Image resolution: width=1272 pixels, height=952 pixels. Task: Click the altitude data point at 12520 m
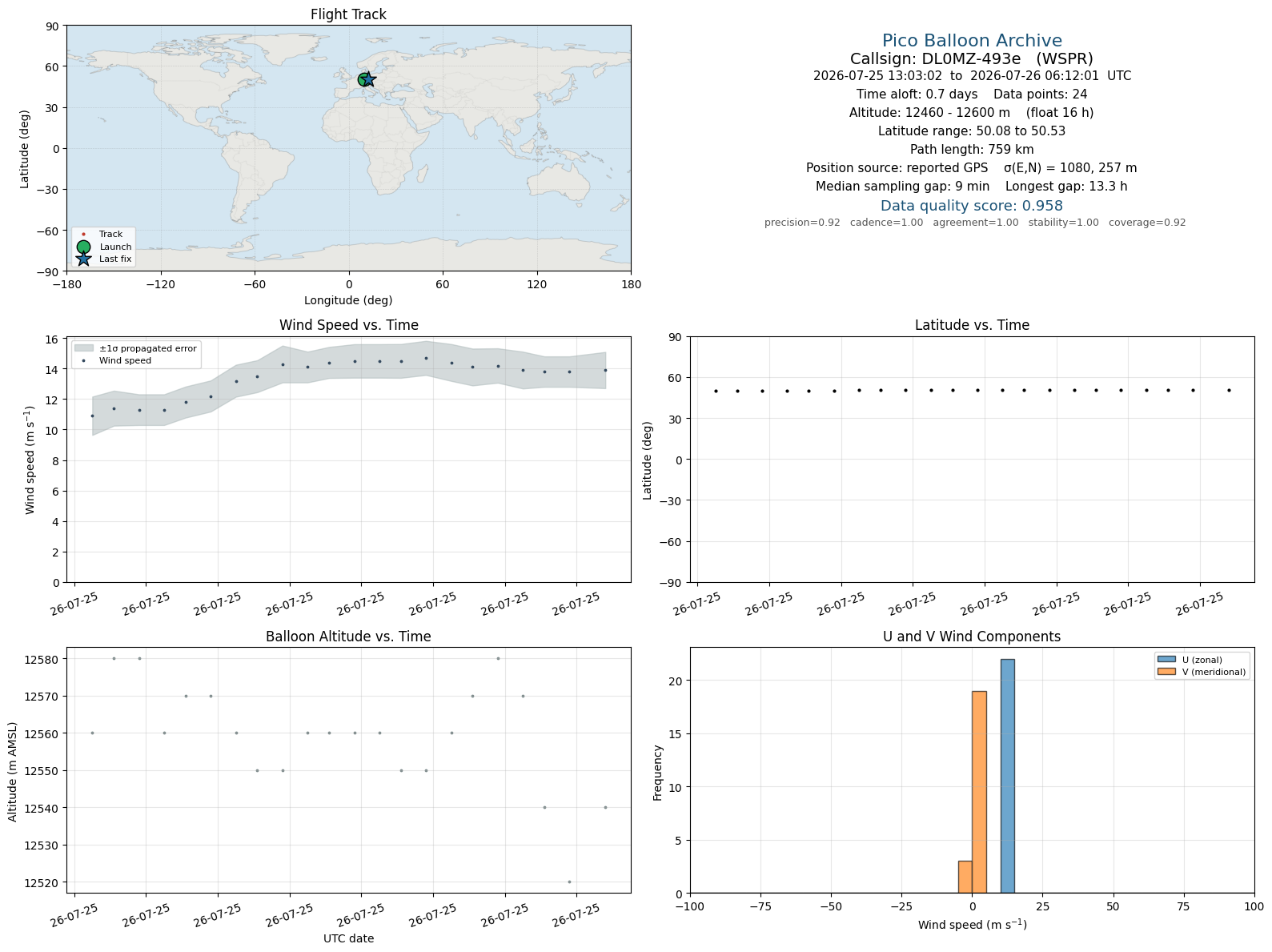point(569,882)
